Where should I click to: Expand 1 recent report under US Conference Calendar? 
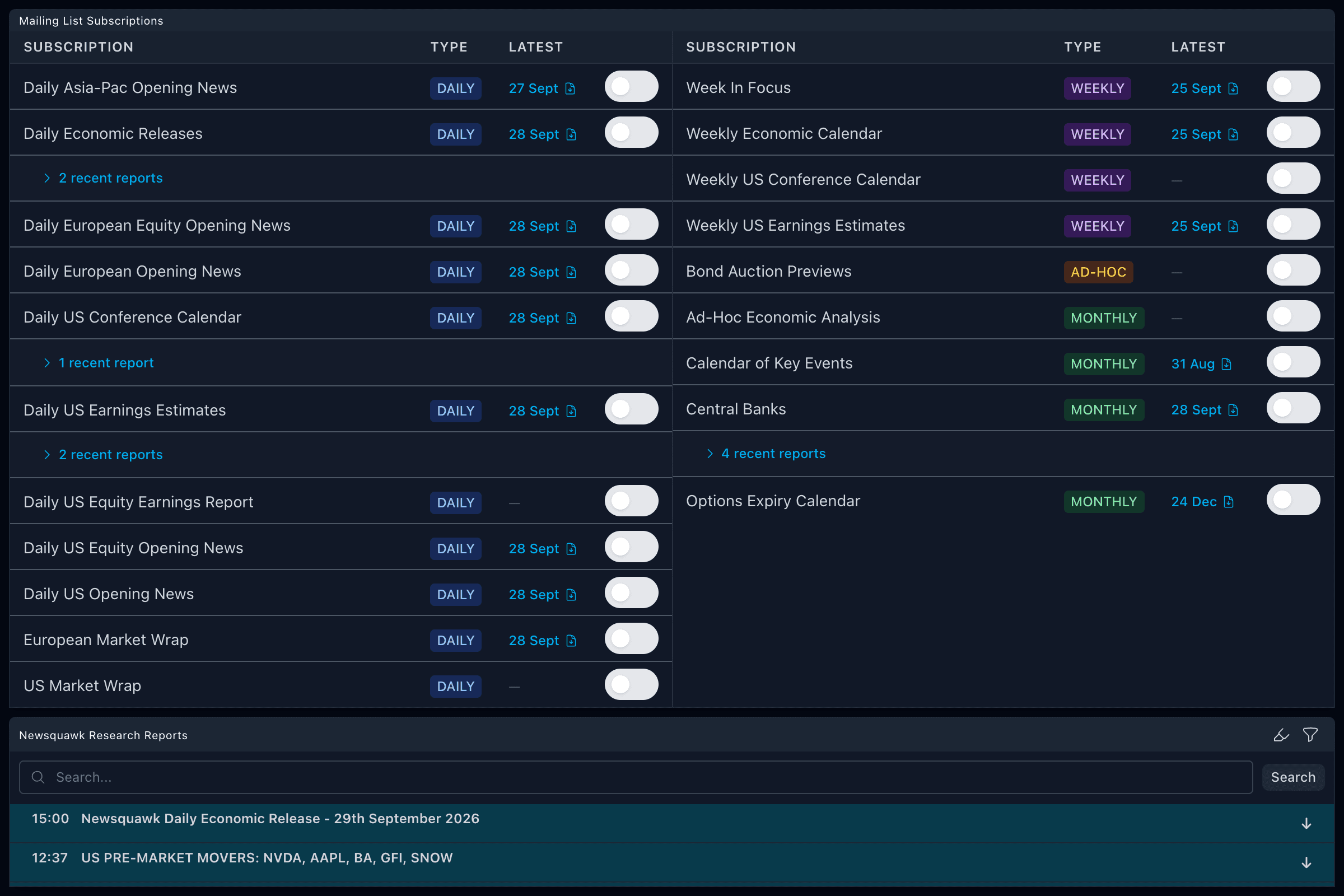pos(99,363)
